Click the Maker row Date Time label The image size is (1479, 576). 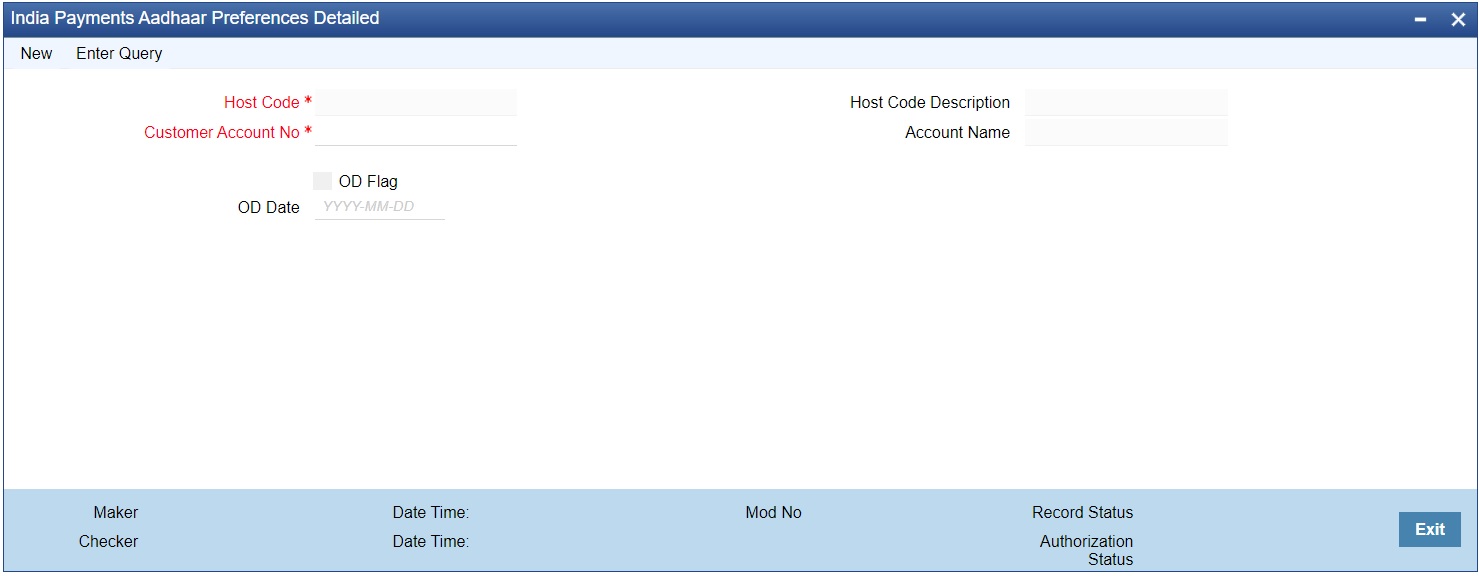431,512
